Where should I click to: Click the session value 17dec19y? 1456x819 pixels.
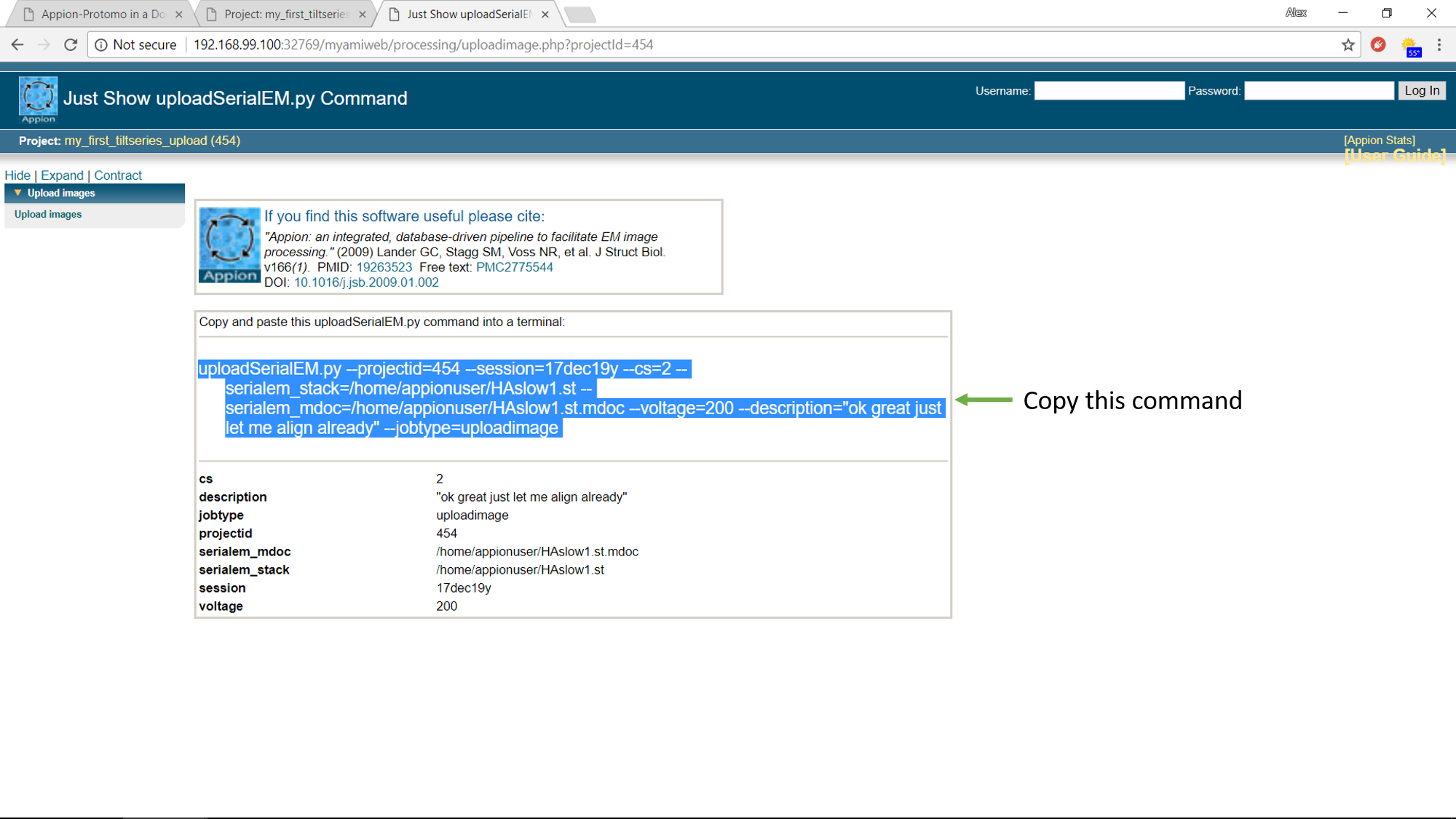(464, 588)
